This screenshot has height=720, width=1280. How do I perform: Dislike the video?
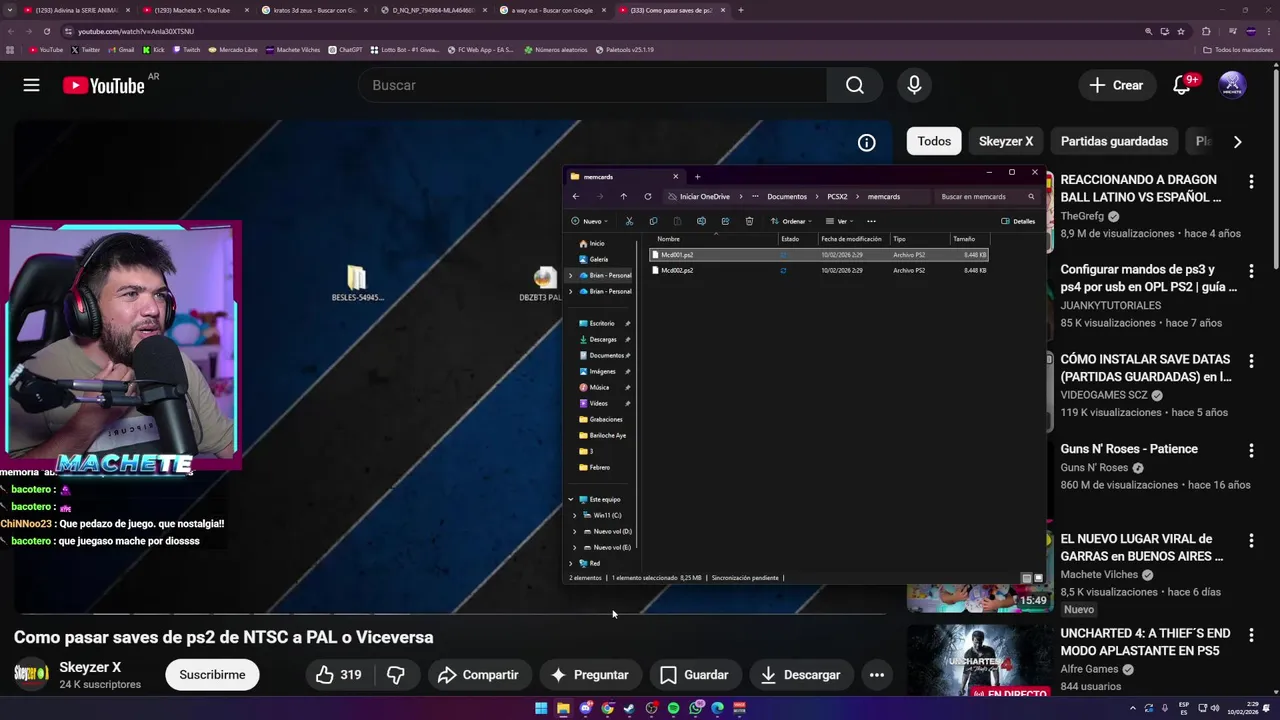[x=396, y=675]
